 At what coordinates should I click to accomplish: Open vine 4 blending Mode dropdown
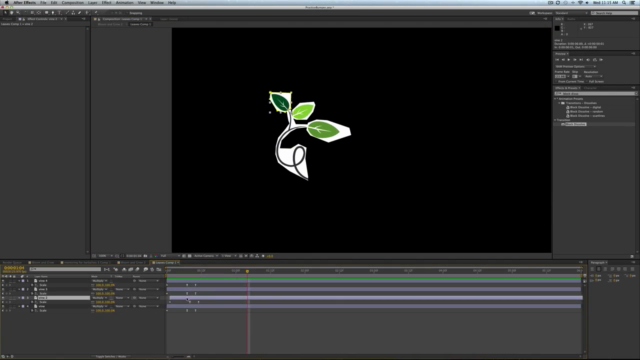100,281
